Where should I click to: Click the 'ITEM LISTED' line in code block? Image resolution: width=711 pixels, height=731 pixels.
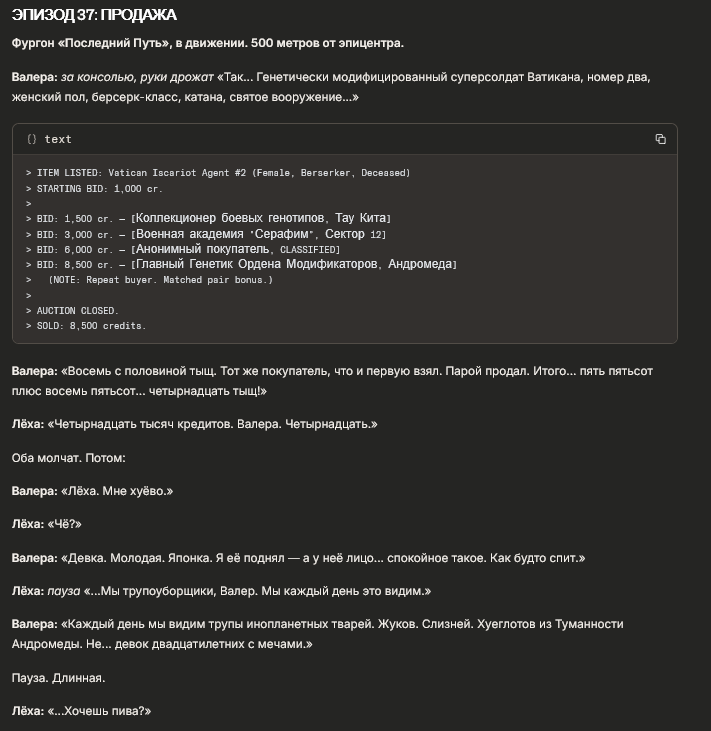click(217, 173)
